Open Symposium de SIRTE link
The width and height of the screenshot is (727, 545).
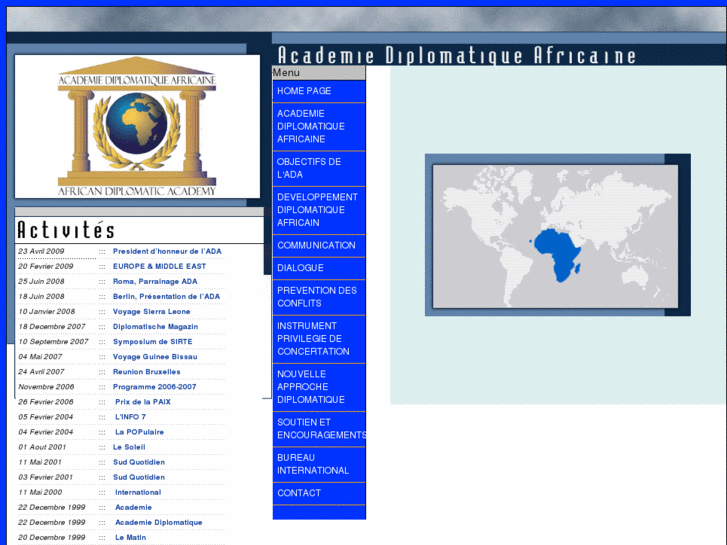point(153,342)
